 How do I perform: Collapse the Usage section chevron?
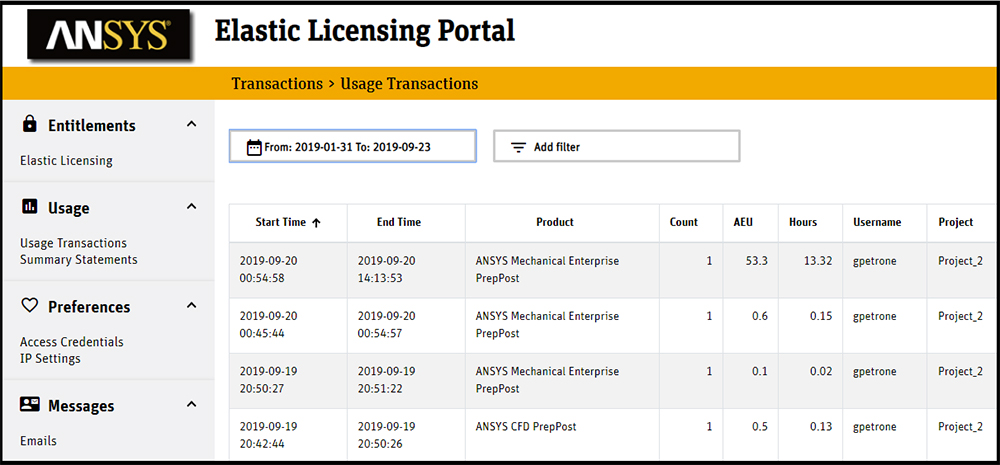191,207
